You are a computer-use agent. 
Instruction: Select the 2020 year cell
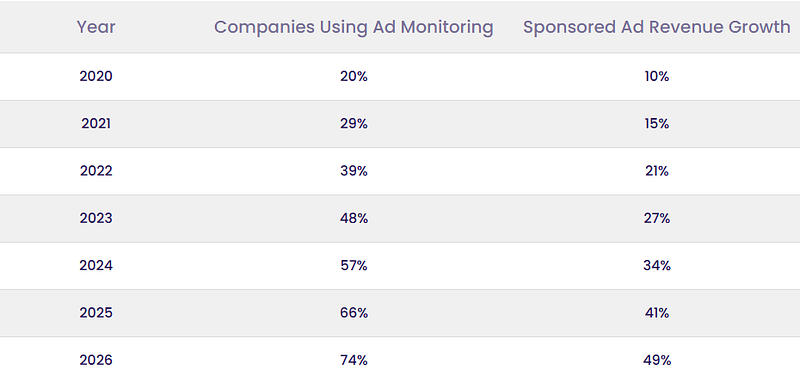96,76
